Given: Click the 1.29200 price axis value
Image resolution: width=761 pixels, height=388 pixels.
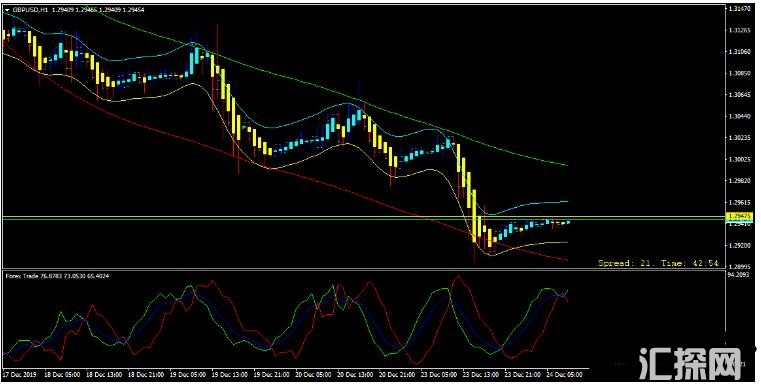Looking at the screenshot, I should (x=739, y=246).
